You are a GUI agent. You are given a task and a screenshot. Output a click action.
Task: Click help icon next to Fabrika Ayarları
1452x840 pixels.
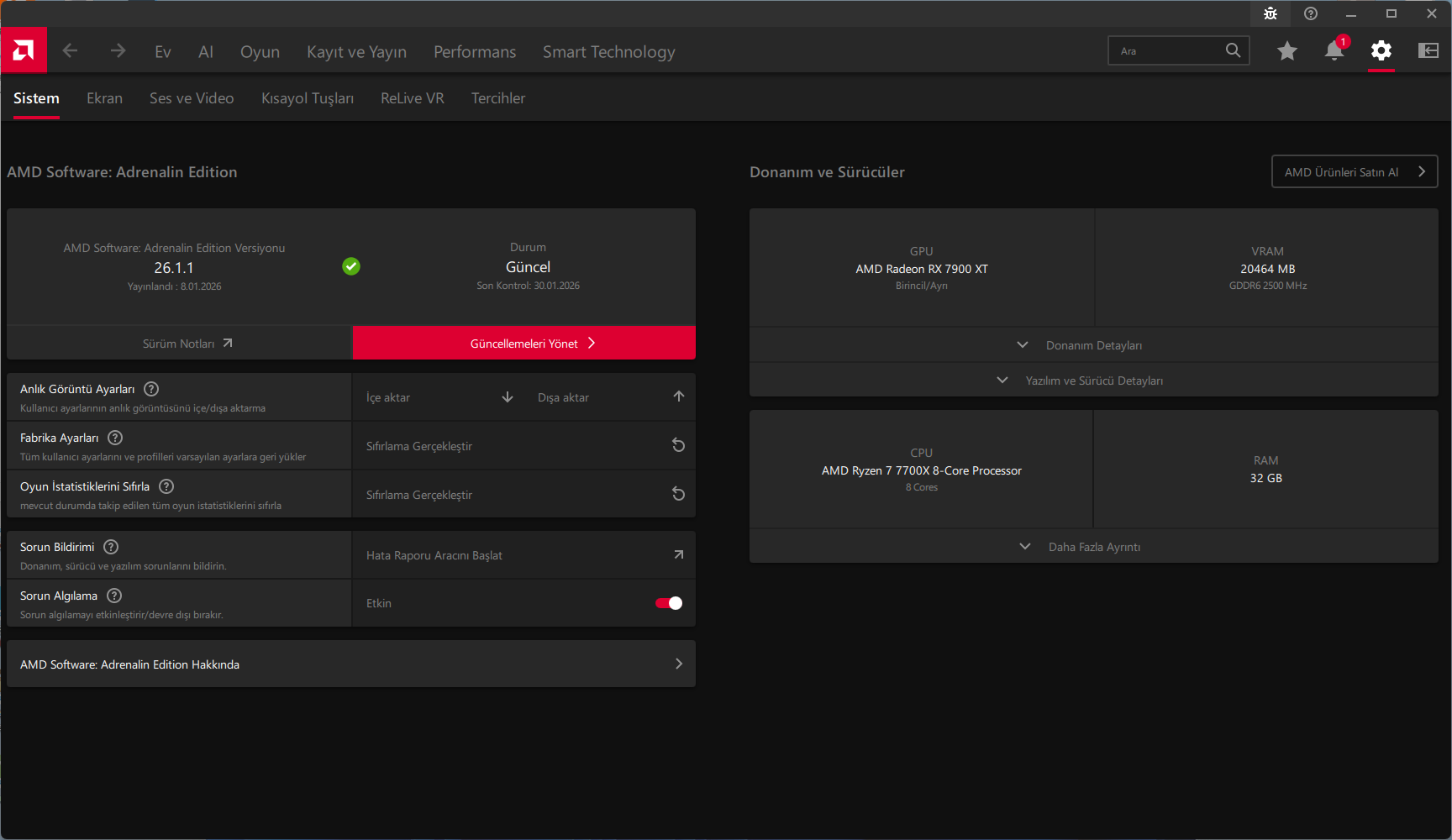pyautogui.click(x=115, y=438)
